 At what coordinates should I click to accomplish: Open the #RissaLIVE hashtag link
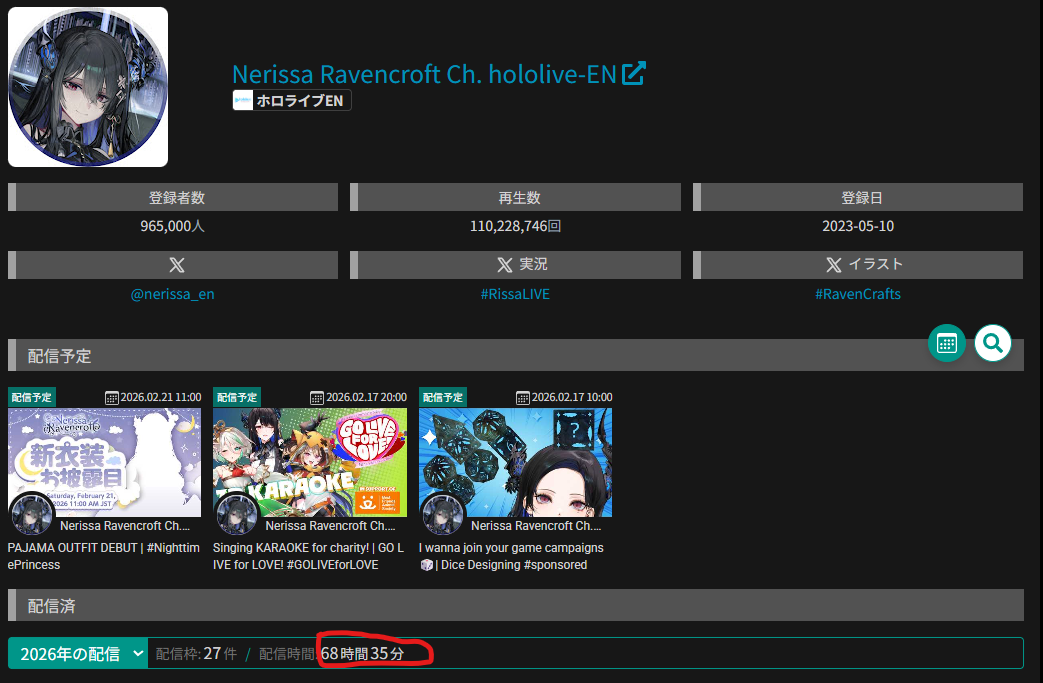pyautogui.click(x=515, y=294)
